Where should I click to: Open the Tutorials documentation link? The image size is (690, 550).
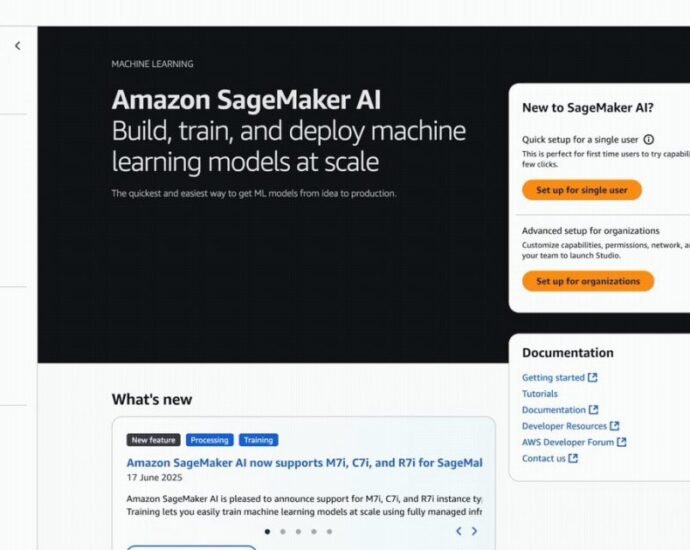coord(540,394)
